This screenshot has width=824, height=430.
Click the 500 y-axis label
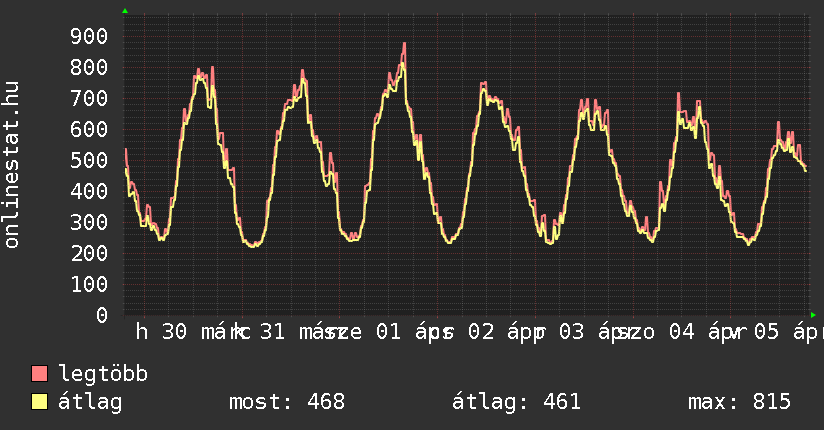coord(89,161)
